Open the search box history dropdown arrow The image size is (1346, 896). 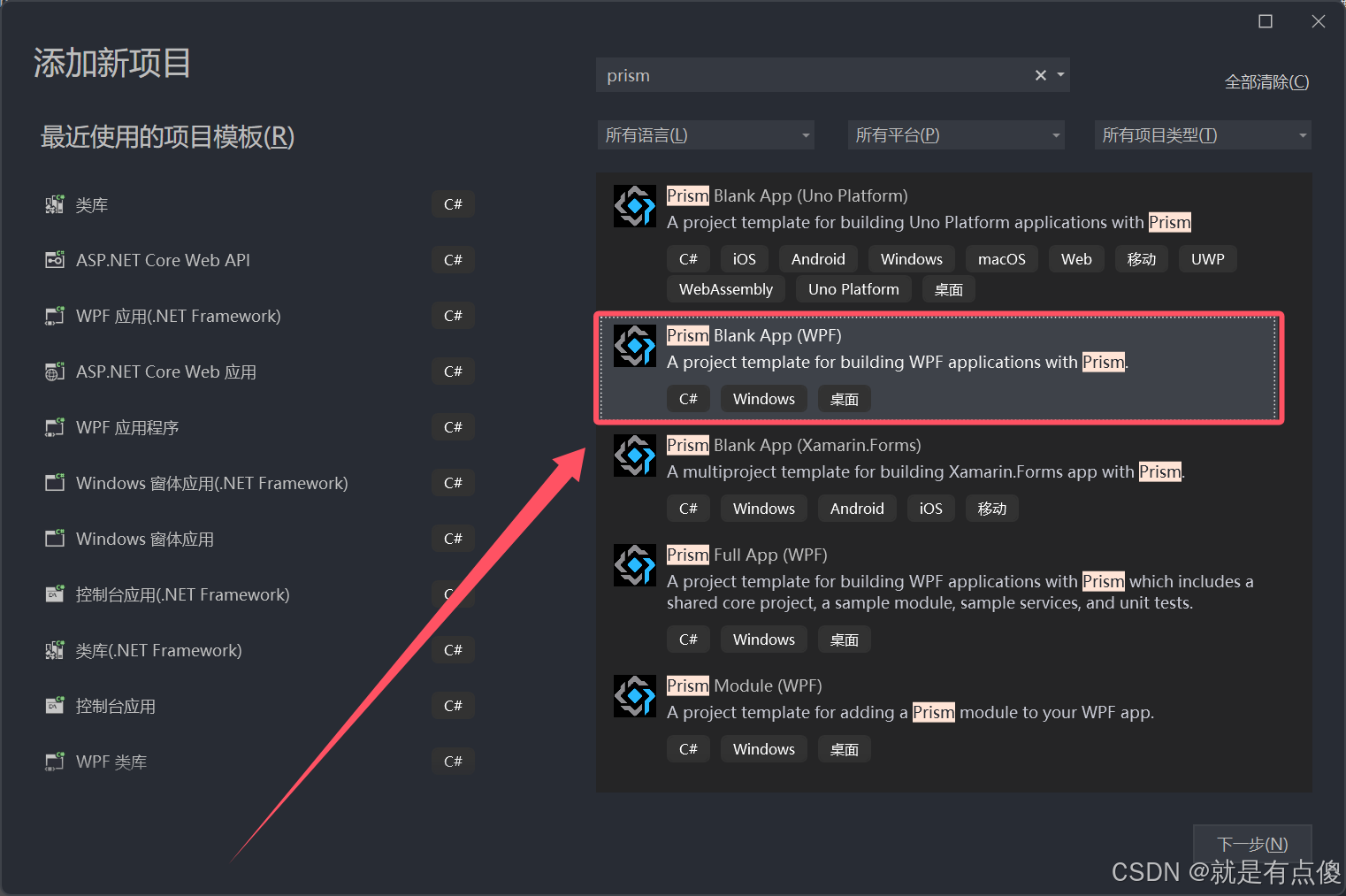click(1060, 75)
